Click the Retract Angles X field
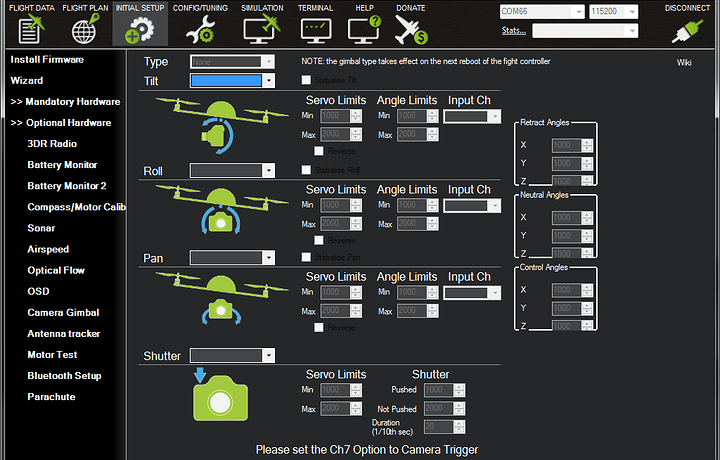Image resolution: width=720 pixels, height=460 pixels. [572, 146]
